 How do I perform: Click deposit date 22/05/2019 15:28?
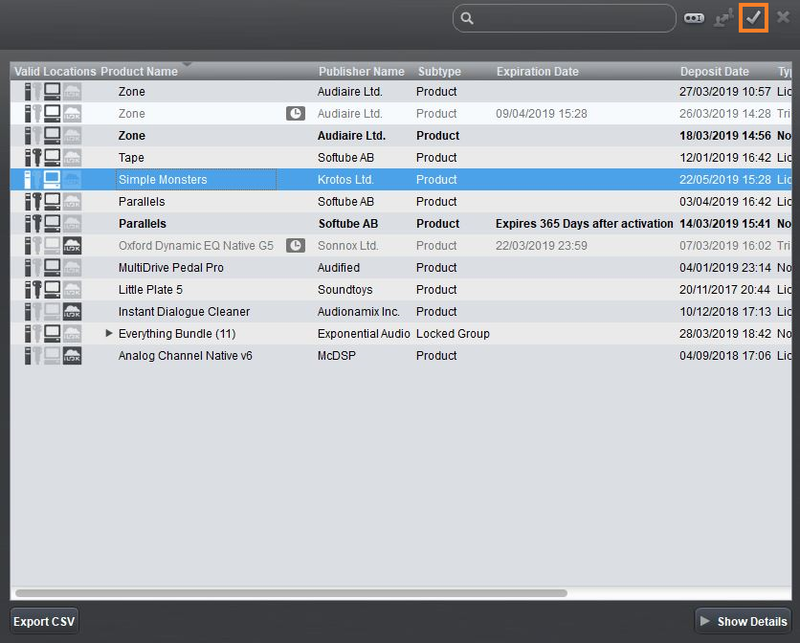coord(725,180)
